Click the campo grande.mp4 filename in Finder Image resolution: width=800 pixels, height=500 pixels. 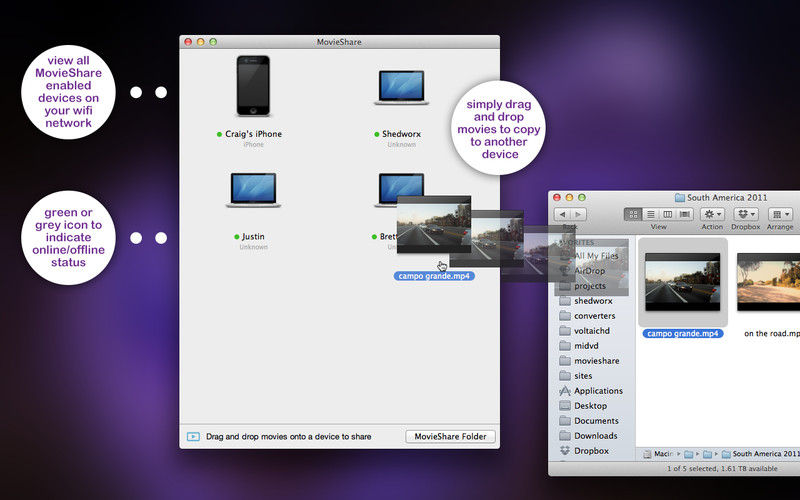tap(683, 334)
